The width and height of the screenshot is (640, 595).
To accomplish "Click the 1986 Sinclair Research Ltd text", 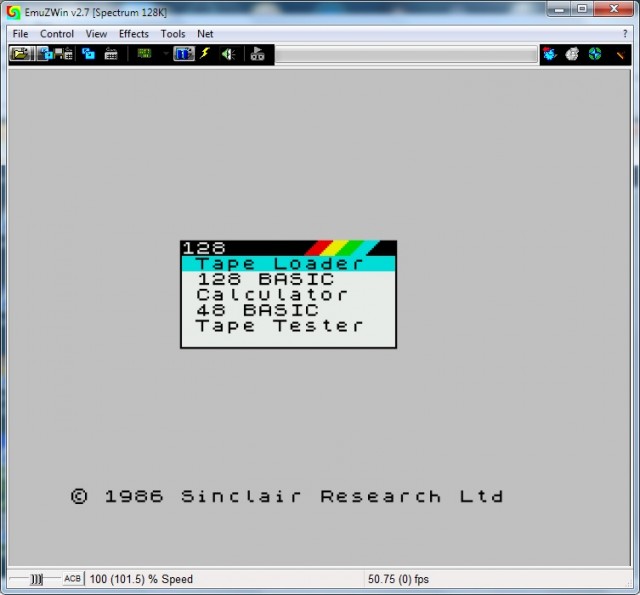I will (287, 496).
